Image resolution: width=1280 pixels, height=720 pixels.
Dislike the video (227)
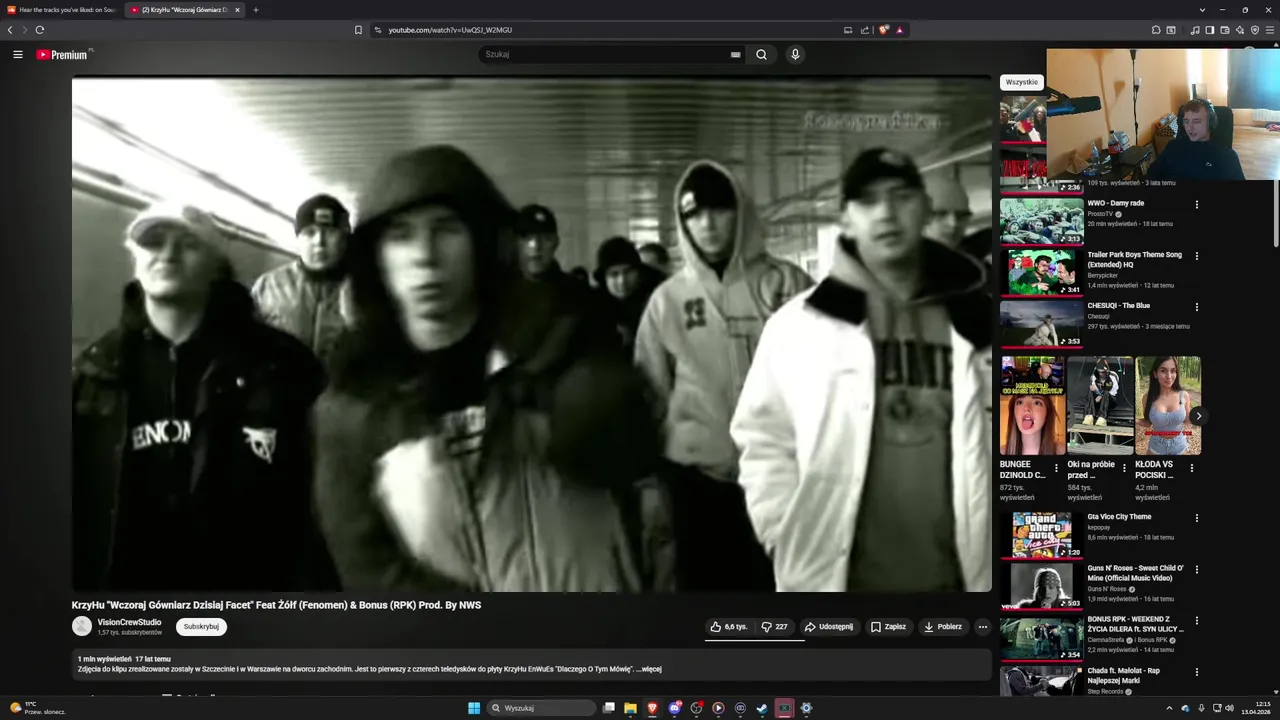click(x=775, y=627)
